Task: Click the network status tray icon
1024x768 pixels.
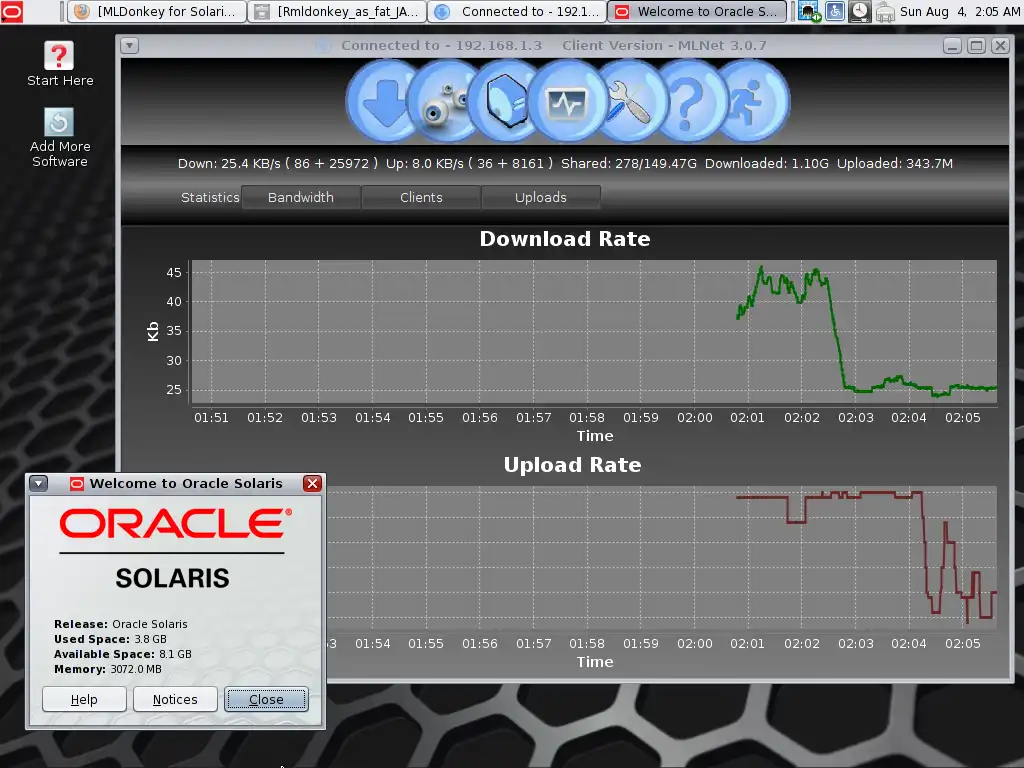Action: (x=810, y=12)
